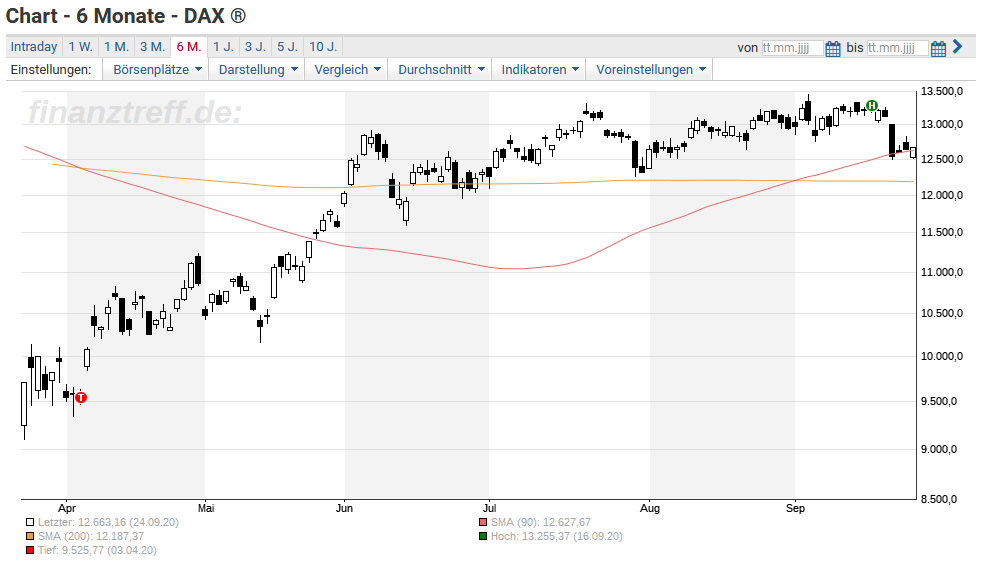Image resolution: width=985 pixels, height=563 pixels.
Task: Click the green Hoch legend swatch
Action: tap(482, 537)
